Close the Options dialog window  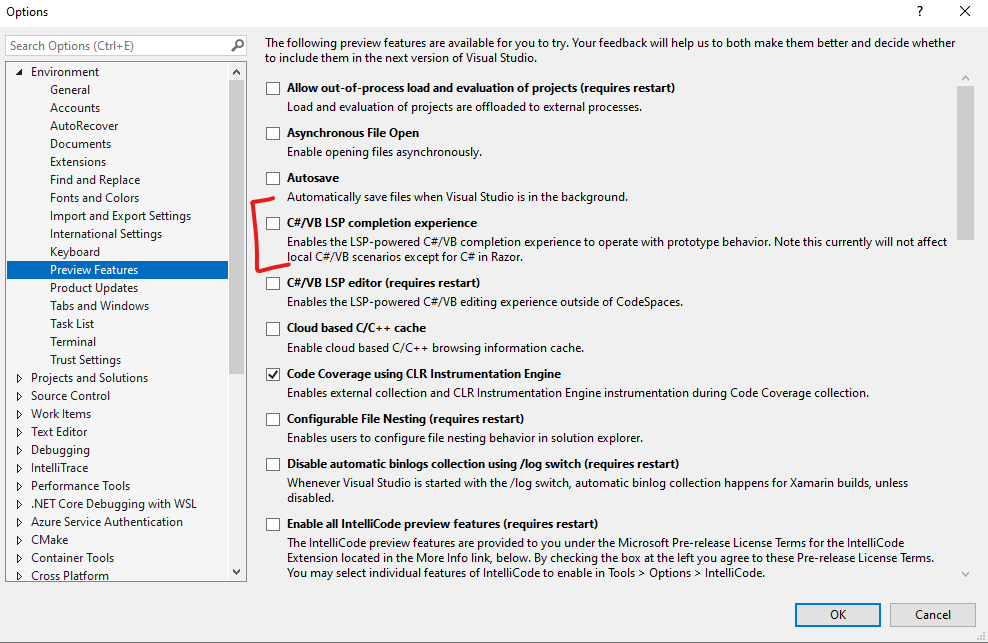pos(965,11)
